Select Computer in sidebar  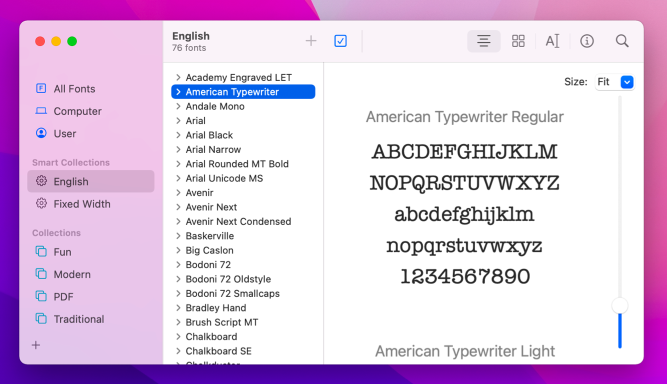(x=91, y=111)
